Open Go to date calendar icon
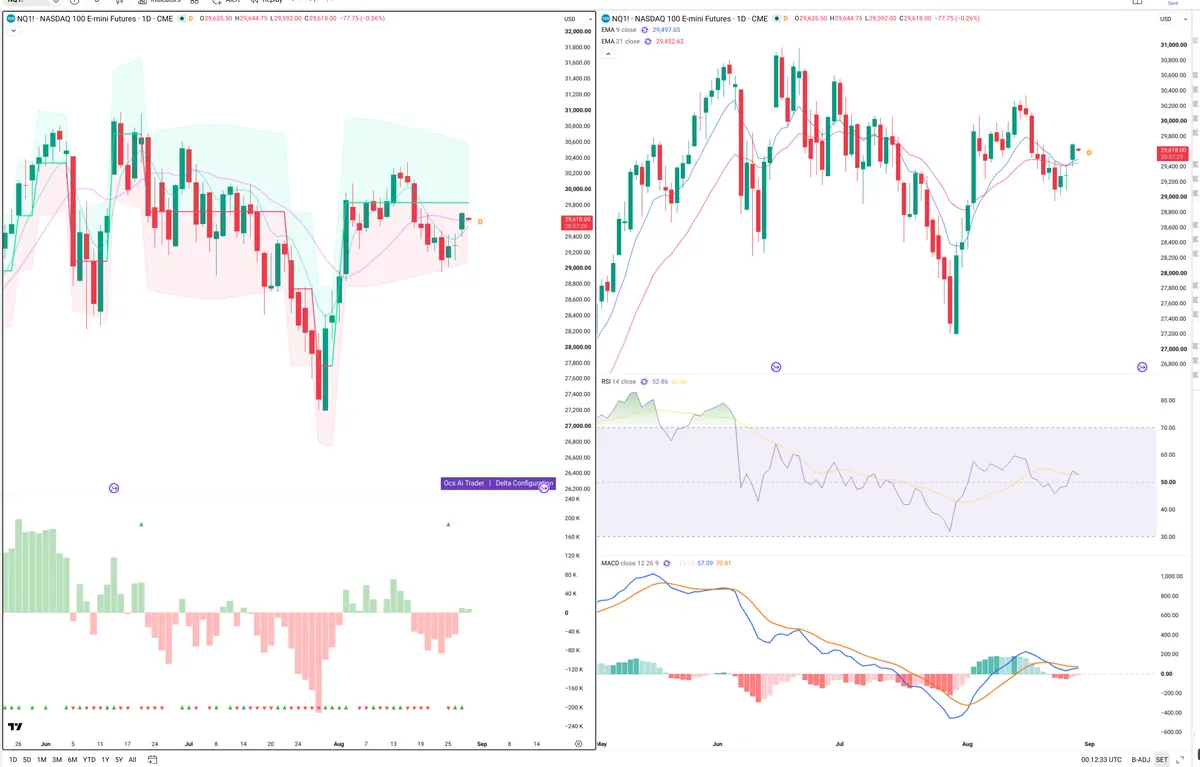Image resolution: width=1200 pixels, height=767 pixels. pyautogui.click(x=151, y=759)
